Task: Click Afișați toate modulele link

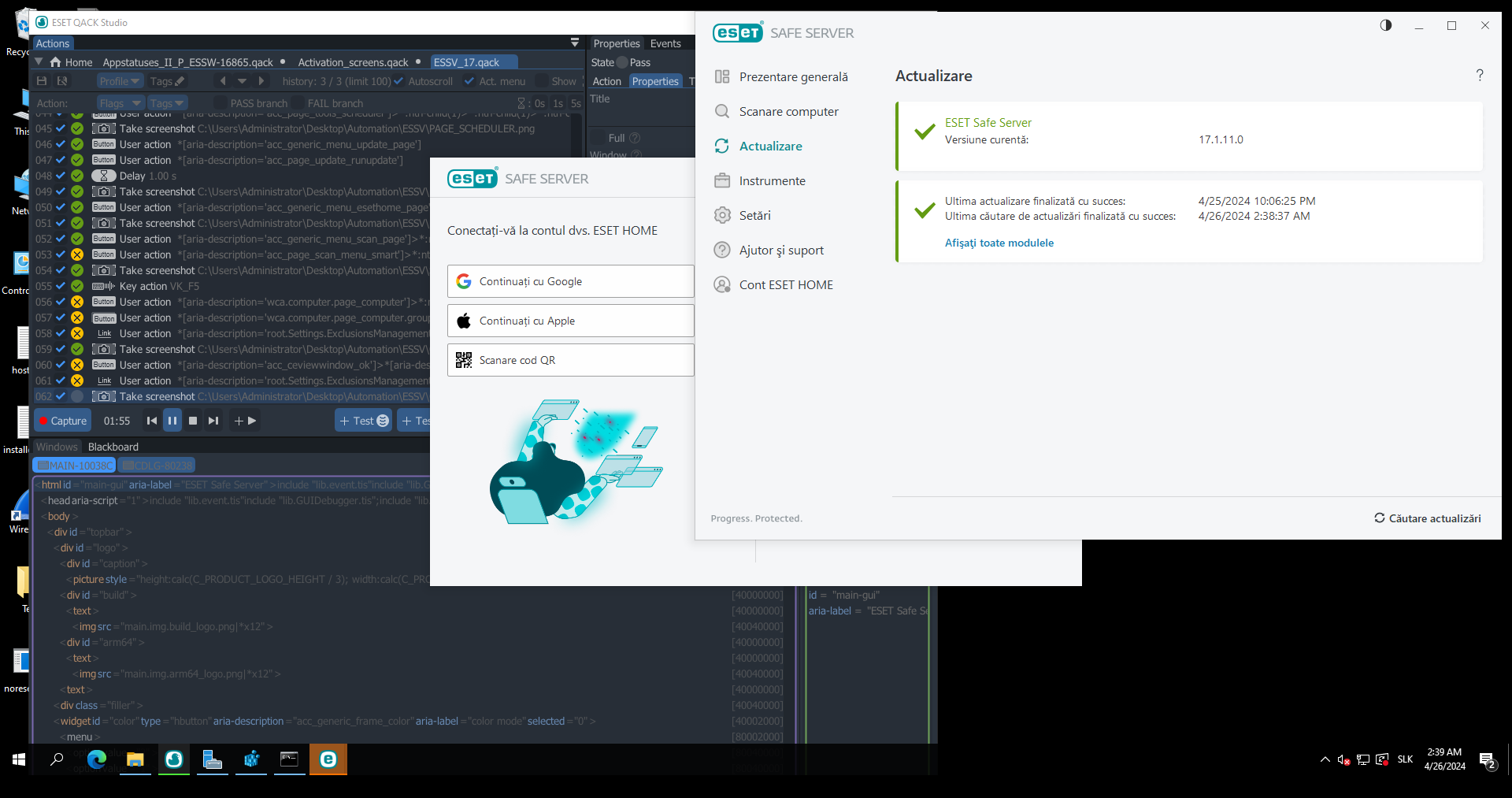Action: click(999, 243)
